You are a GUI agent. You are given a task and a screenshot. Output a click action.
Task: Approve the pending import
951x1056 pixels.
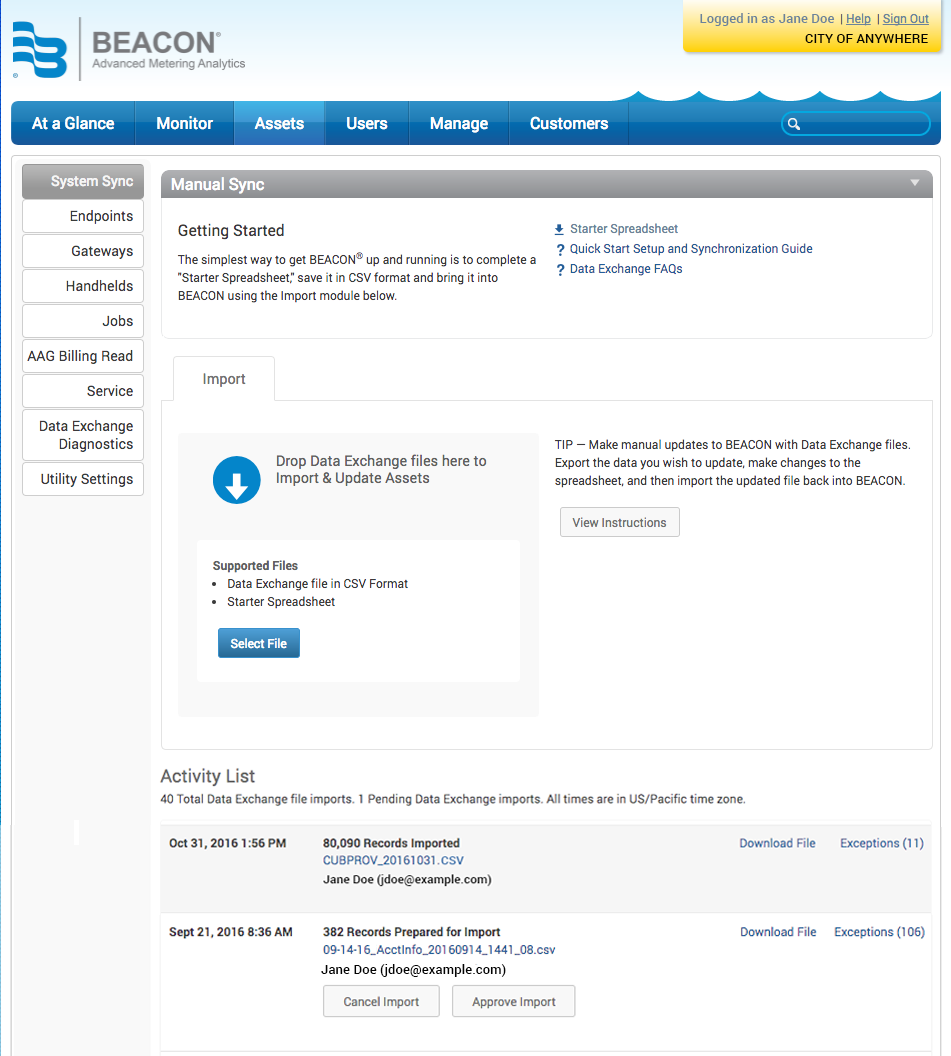513,1001
